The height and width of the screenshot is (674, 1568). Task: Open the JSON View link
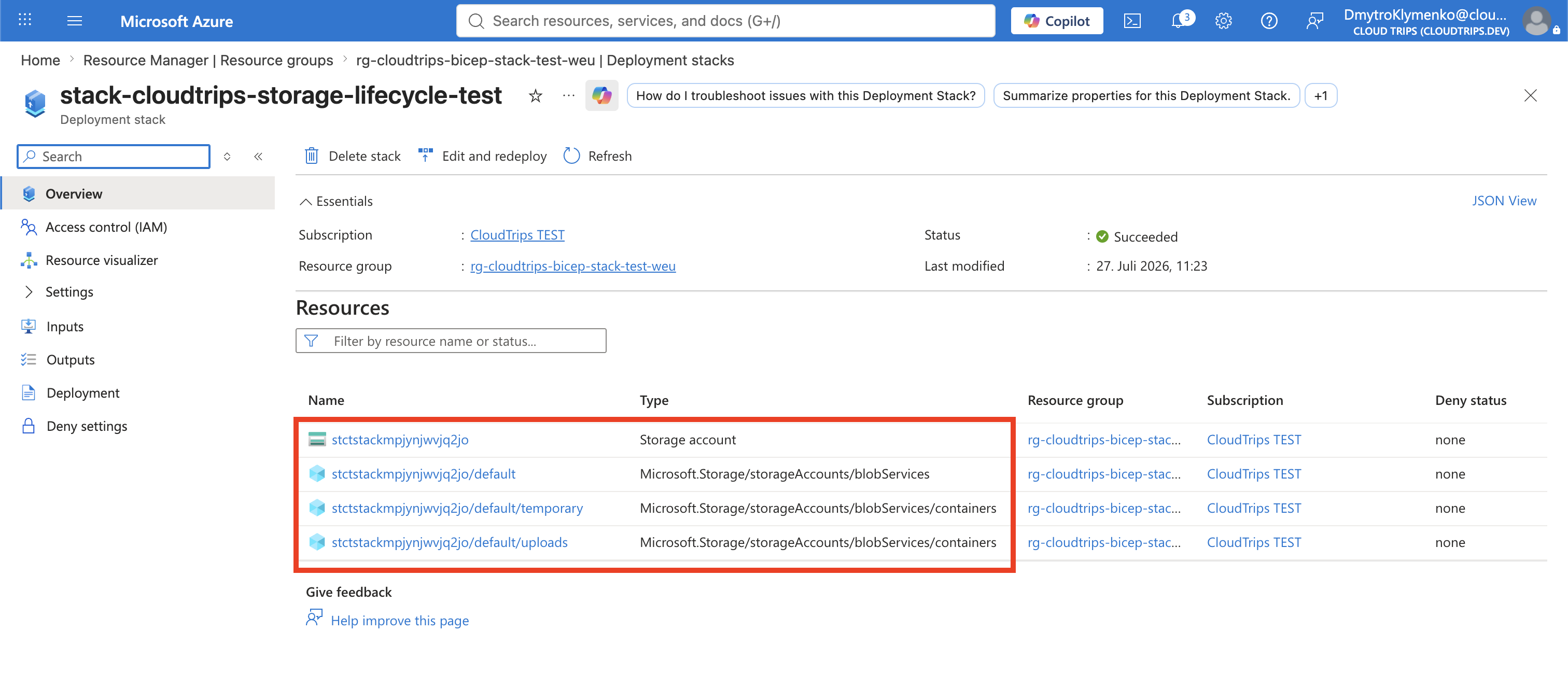tap(1504, 200)
